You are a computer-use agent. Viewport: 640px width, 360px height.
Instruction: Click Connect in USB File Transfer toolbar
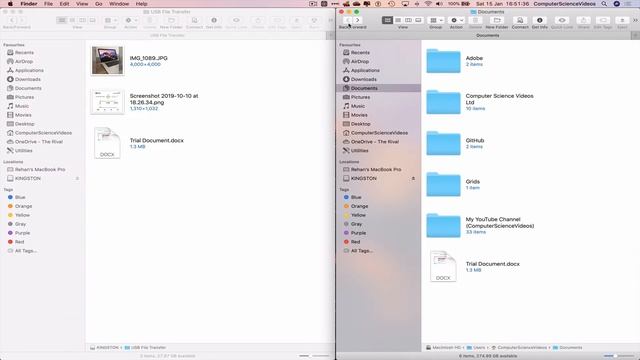coord(194,20)
